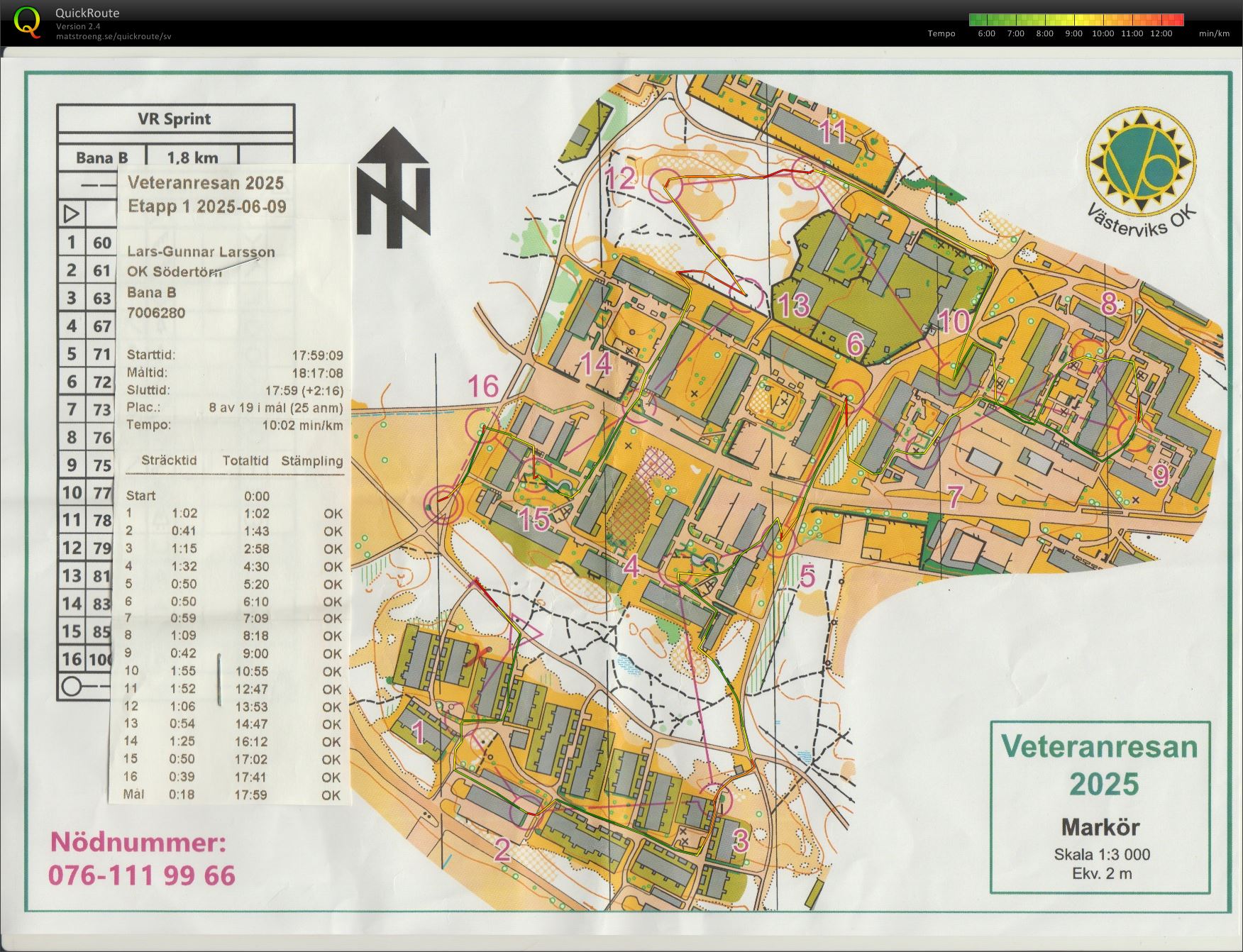
Task: Click the Markör label
Action: tap(1100, 827)
